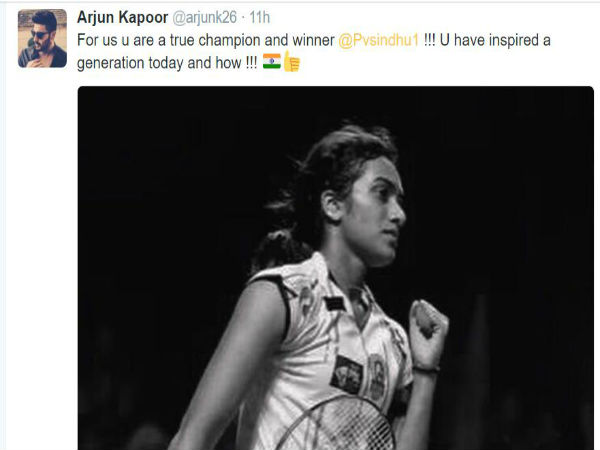
Task: Open the attached black-and-white photo
Action: pos(336,268)
